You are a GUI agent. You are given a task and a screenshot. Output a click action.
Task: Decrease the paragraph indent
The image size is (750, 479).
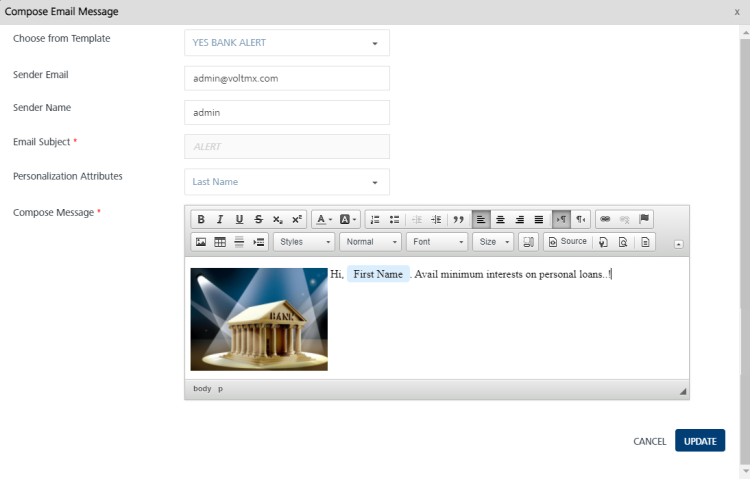click(417, 219)
